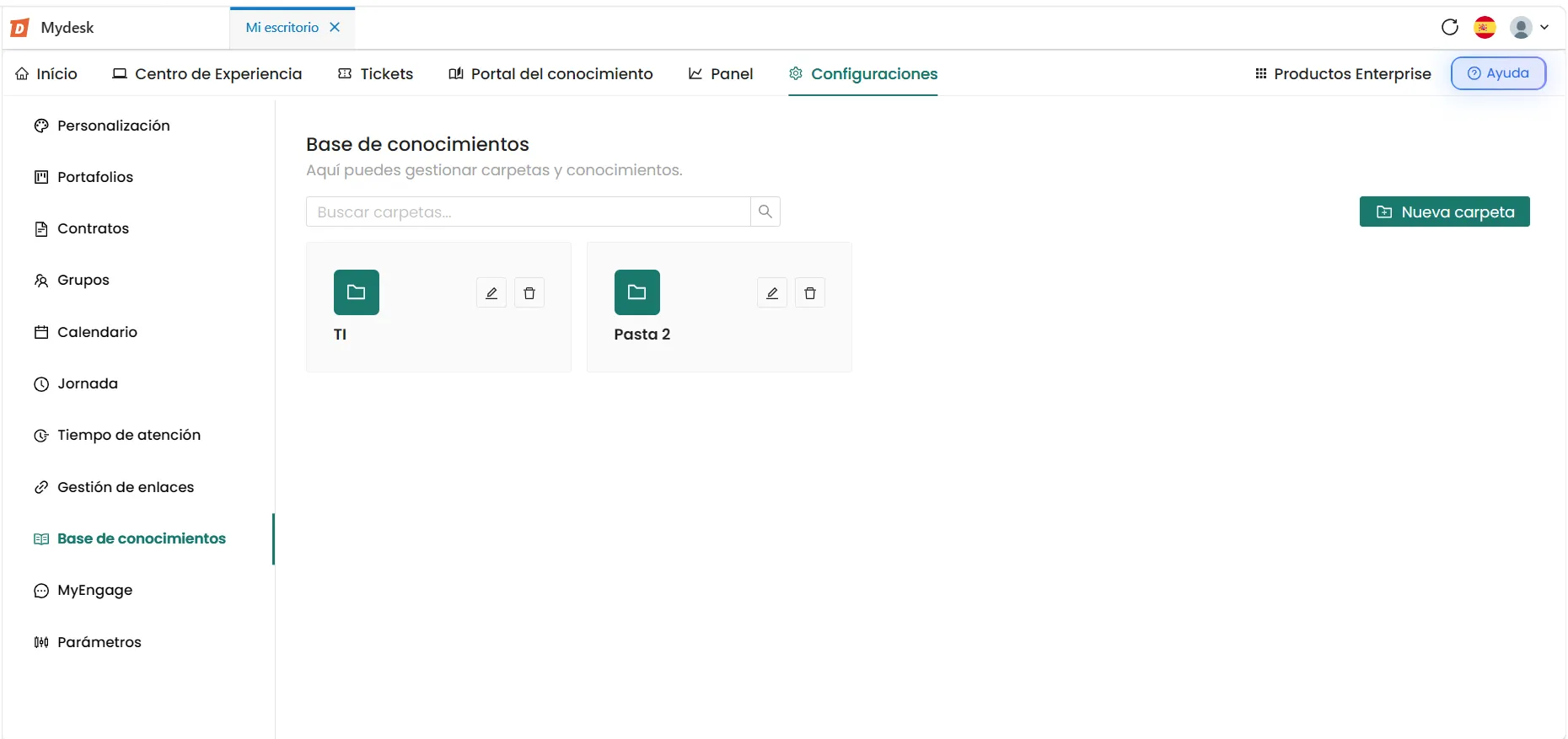Open the user avatar account menu
Screen dimensions: 1568x739
coord(1529,27)
